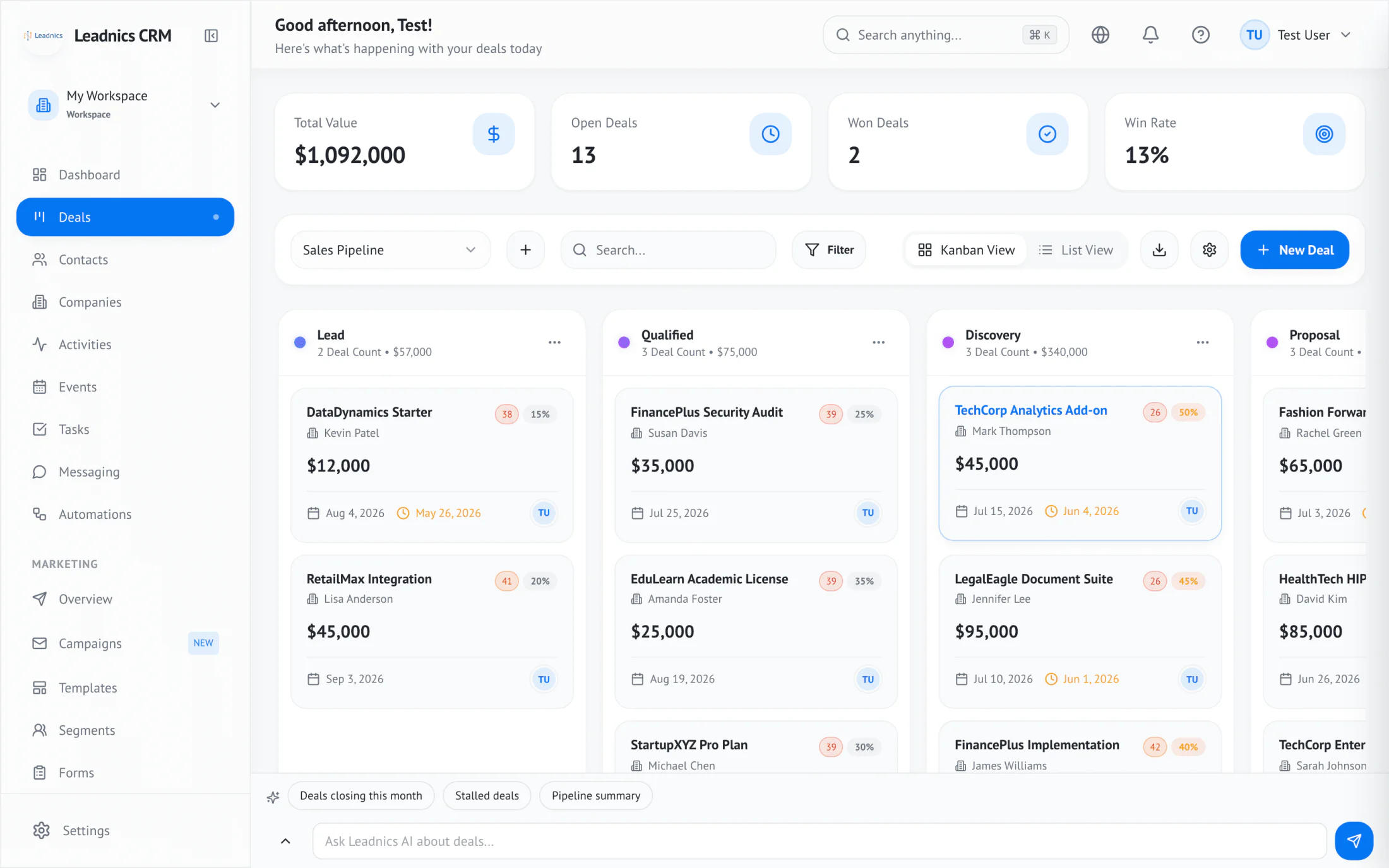Click the AI sparkle icon
The height and width of the screenshot is (868, 1389).
[x=273, y=797]
